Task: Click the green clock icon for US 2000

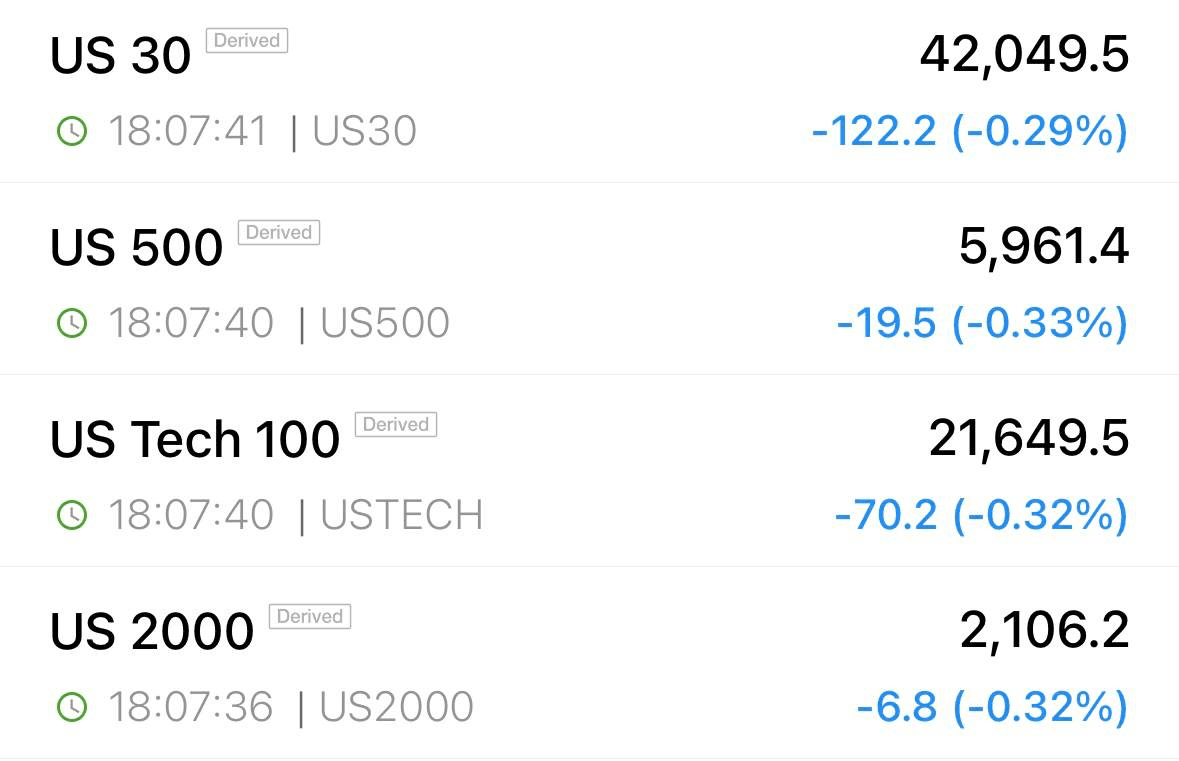Action: coord(72,708)
